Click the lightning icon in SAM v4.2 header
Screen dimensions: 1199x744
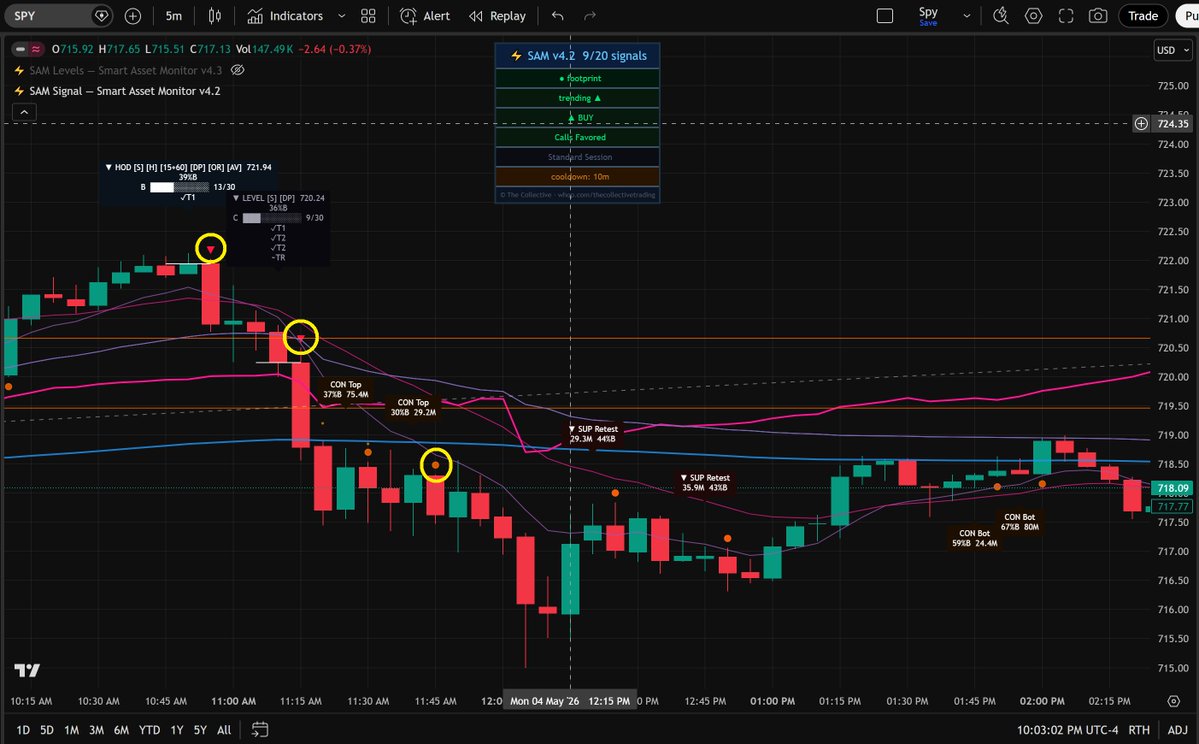pyautogui.click(x=516, y=56)
